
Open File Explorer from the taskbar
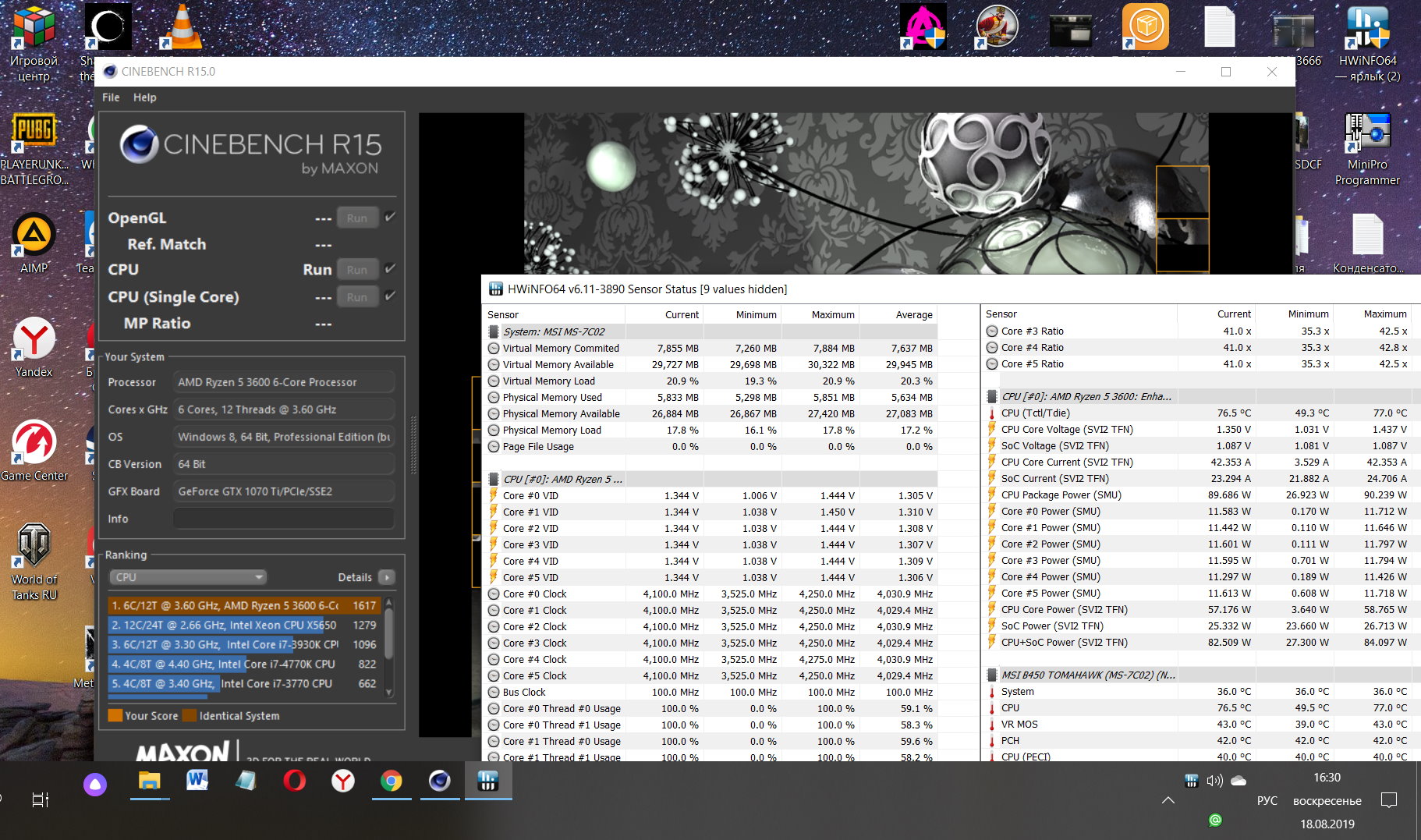click(149, 781)
